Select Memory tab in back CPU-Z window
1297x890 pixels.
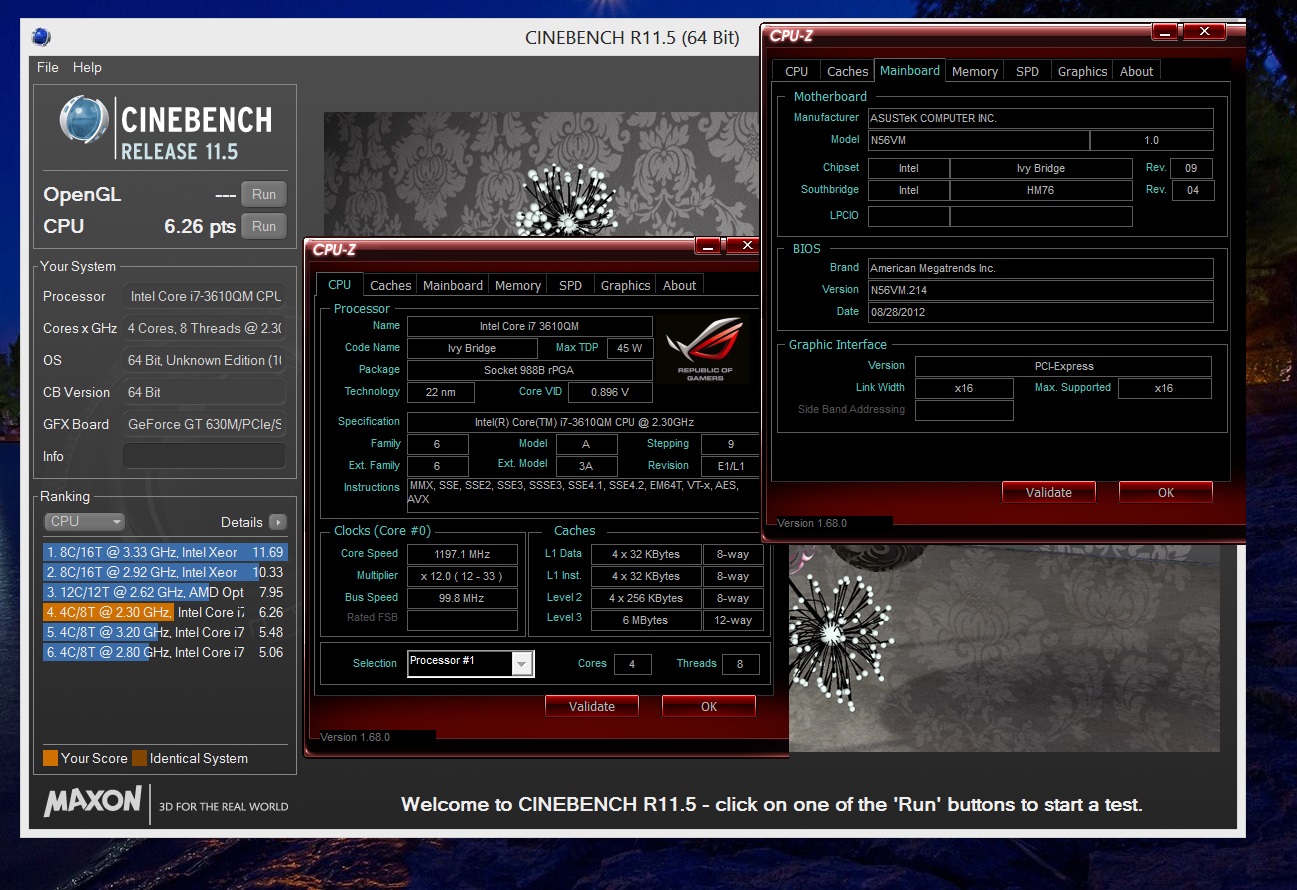975,71
